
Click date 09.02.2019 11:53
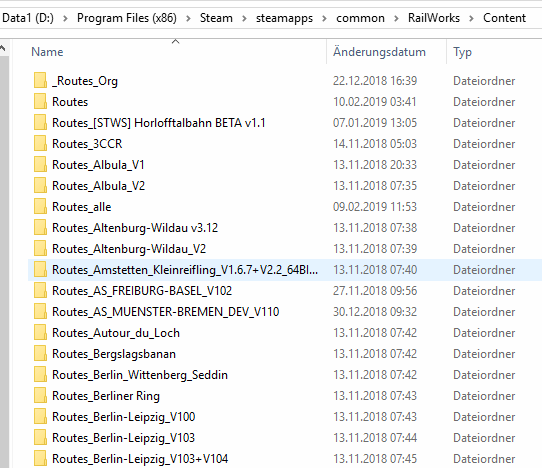[375, 207]
